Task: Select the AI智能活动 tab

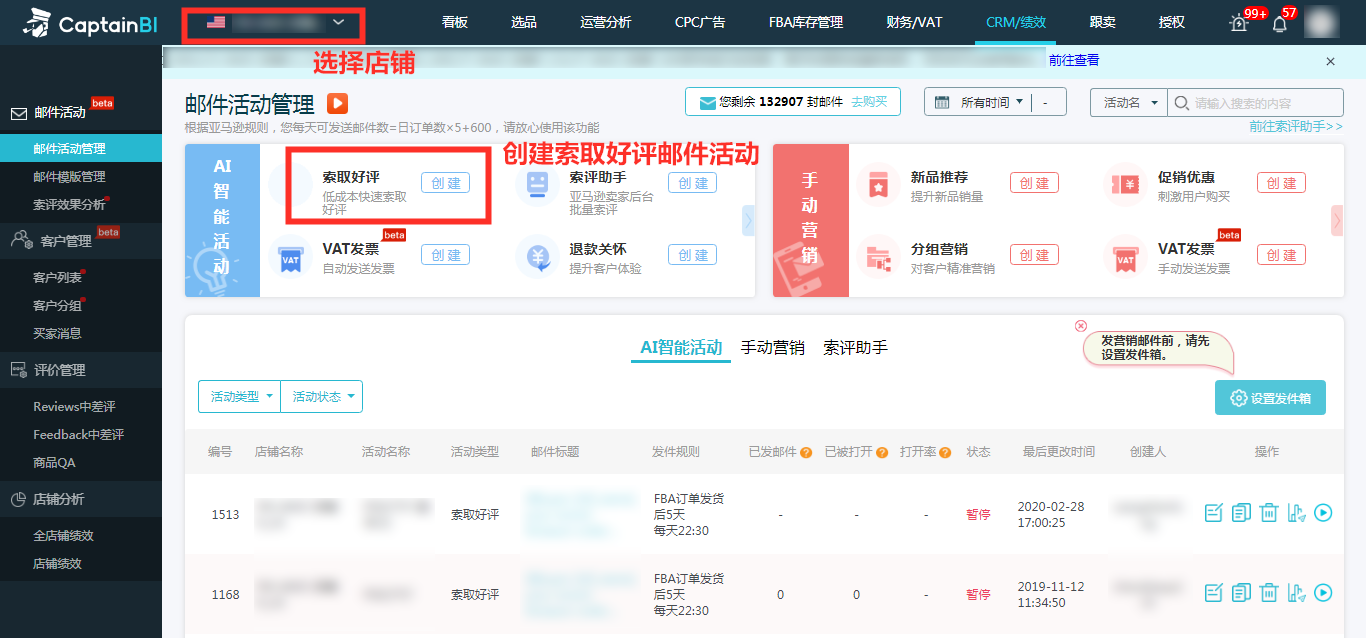Action: 681,348
